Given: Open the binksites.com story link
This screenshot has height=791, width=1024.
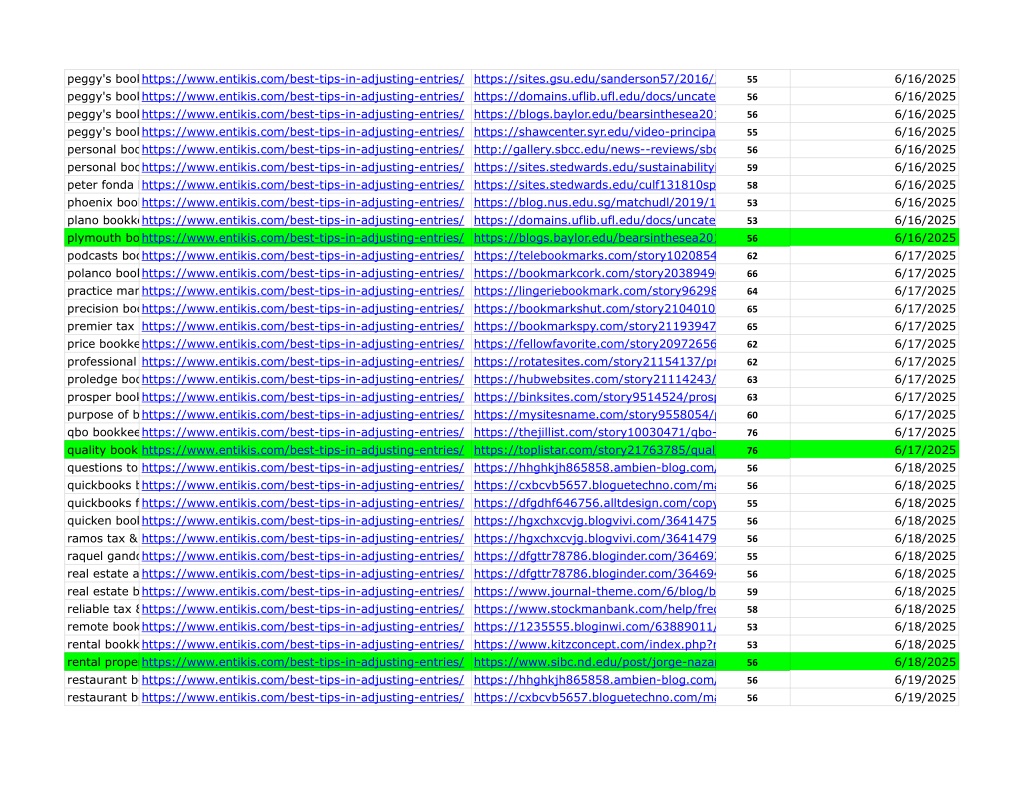Looking at the screenshot, I should (x=594, y=396).
